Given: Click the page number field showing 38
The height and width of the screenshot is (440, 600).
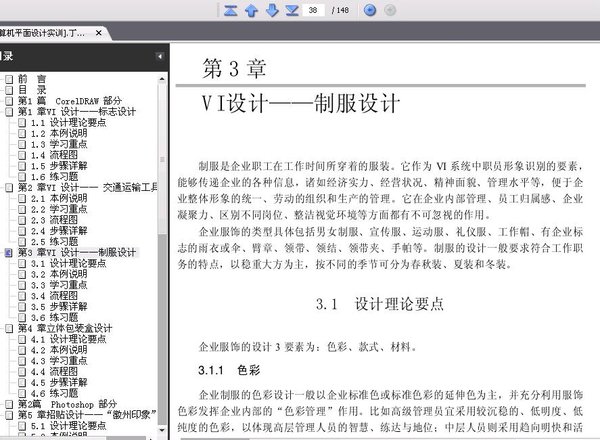Looking at the screenshot, I should pos(313,10).
